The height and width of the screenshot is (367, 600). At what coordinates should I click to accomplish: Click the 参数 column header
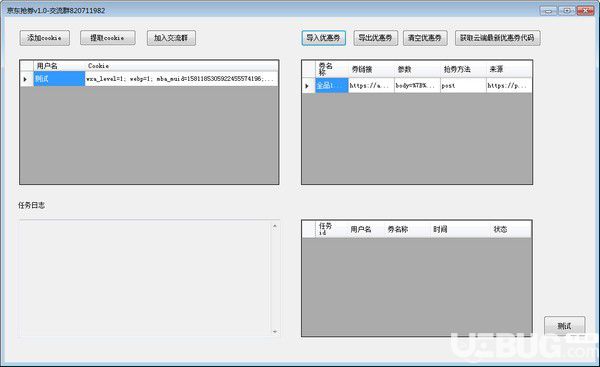pos(417,69)
